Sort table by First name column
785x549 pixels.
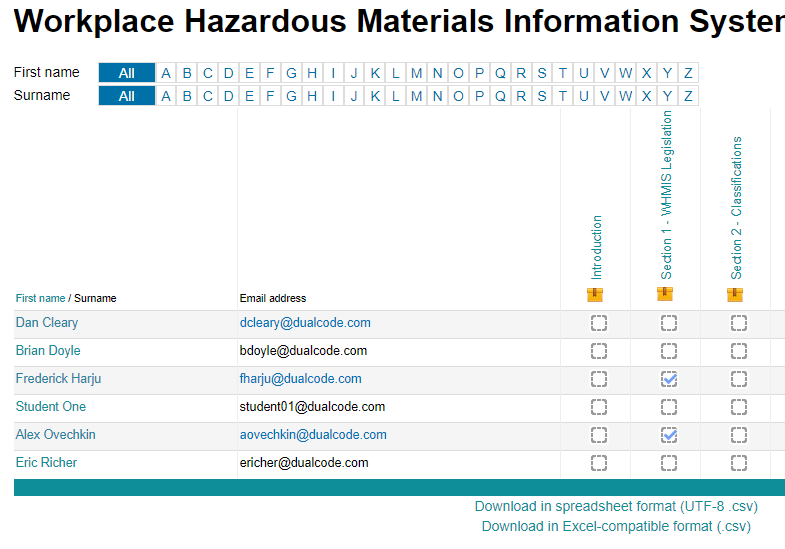(40, 298)
